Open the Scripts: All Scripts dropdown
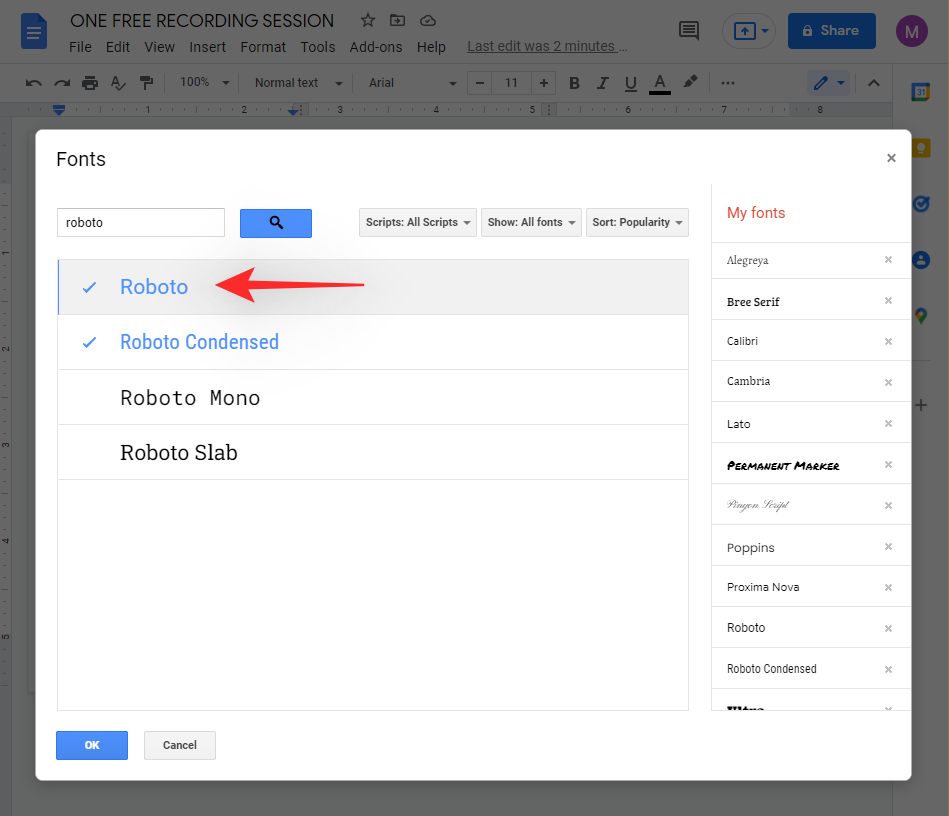The width and height of the screenshot is (949, 816). [418, 222]
